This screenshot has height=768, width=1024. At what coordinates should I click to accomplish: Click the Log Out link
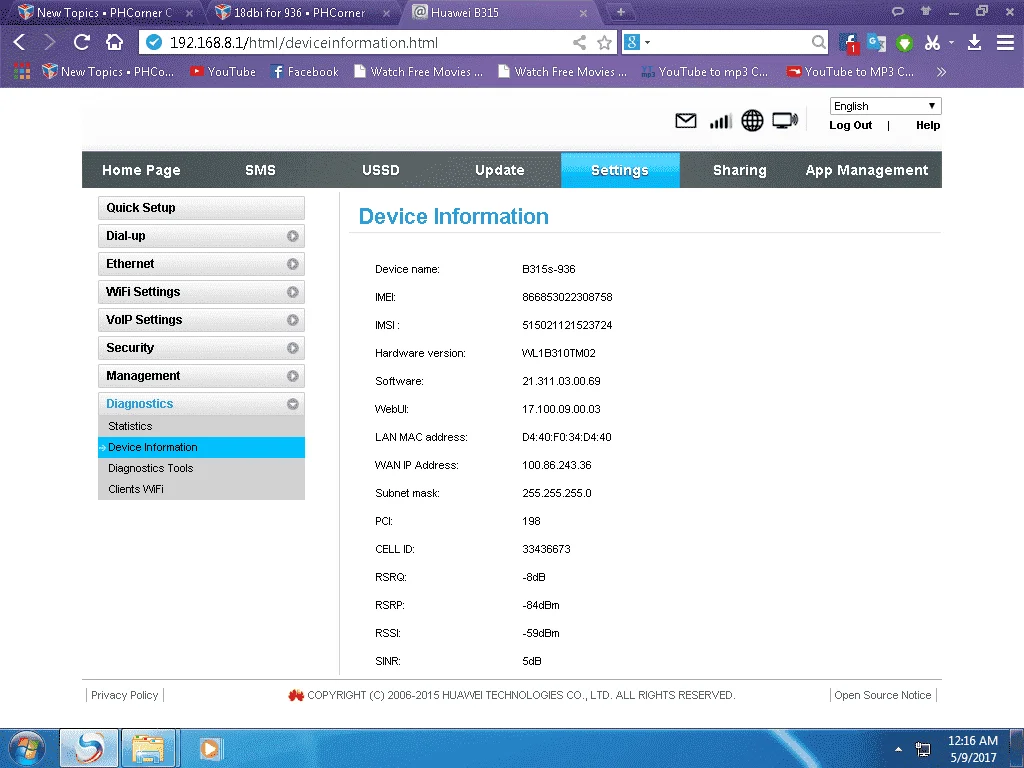click(x=850, y=125)
